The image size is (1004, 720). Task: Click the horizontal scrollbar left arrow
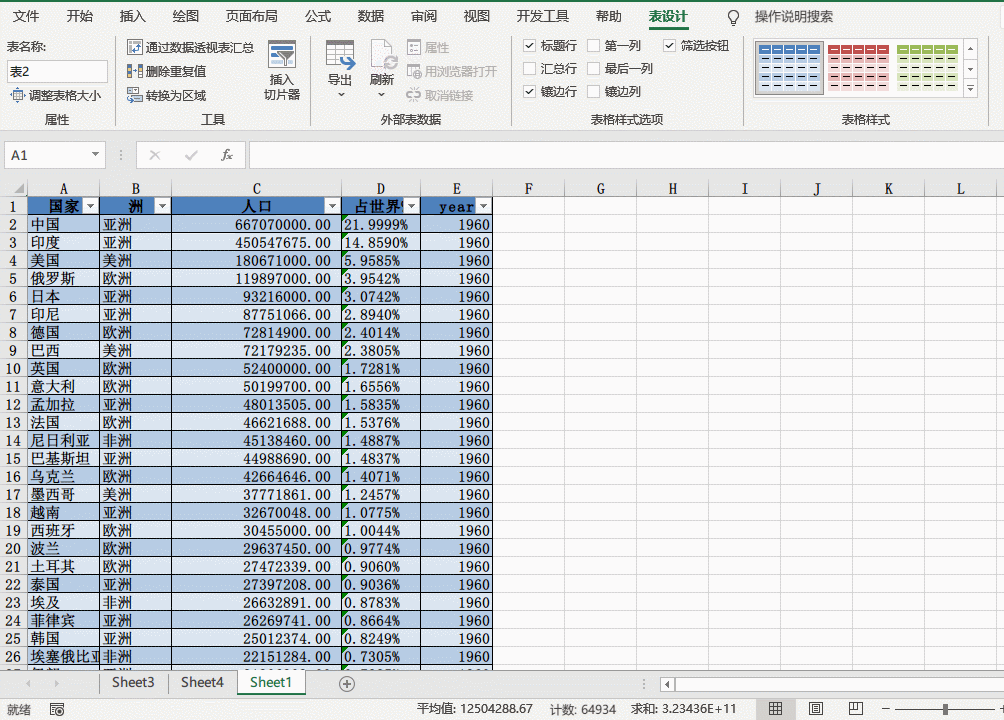point(667,684)
